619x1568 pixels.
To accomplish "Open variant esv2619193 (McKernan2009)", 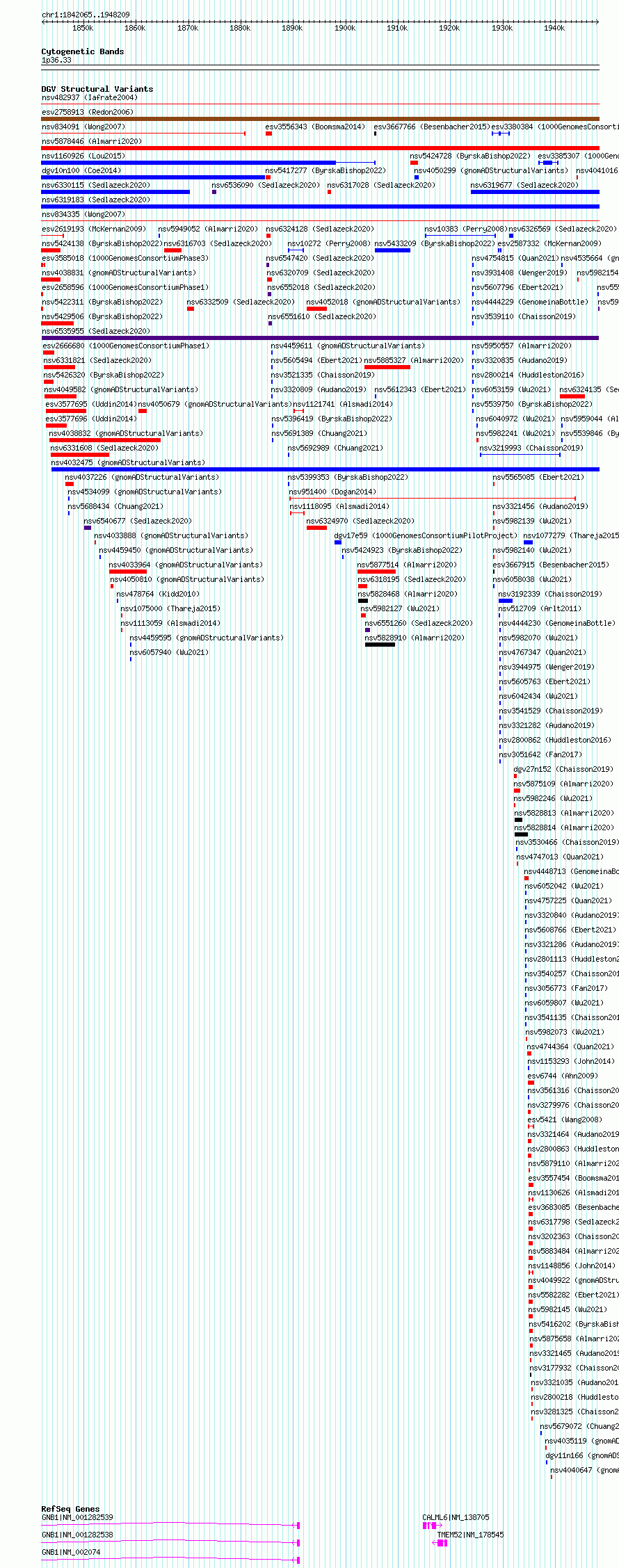I will tap(94, 229).
